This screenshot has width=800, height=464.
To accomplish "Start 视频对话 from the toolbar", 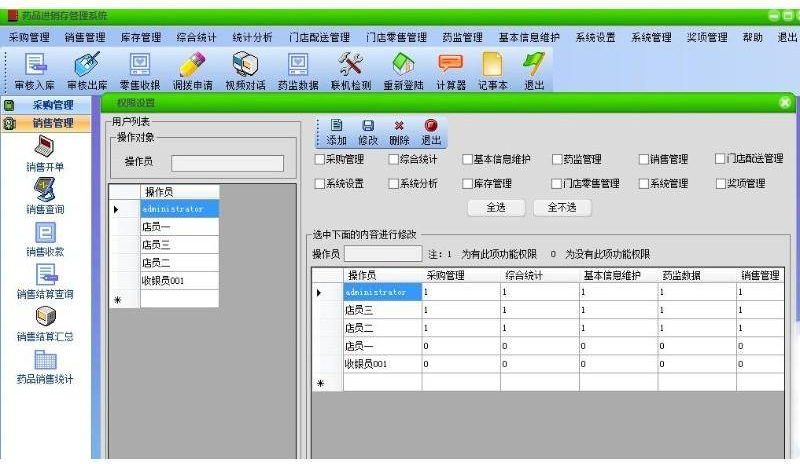I will [245, 71].
